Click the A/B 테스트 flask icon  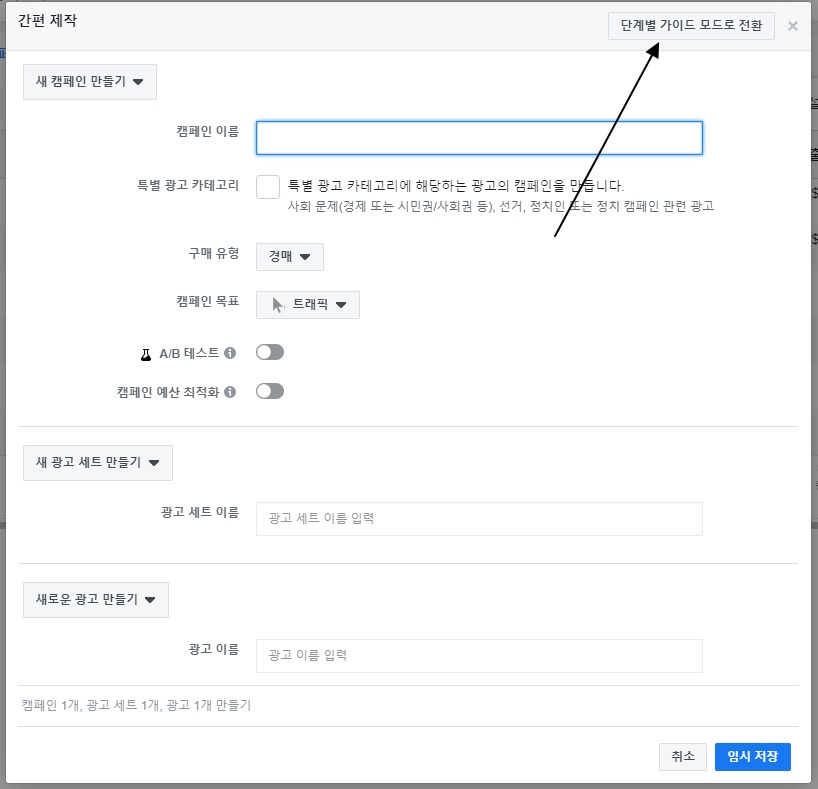[x=147, y=351]
